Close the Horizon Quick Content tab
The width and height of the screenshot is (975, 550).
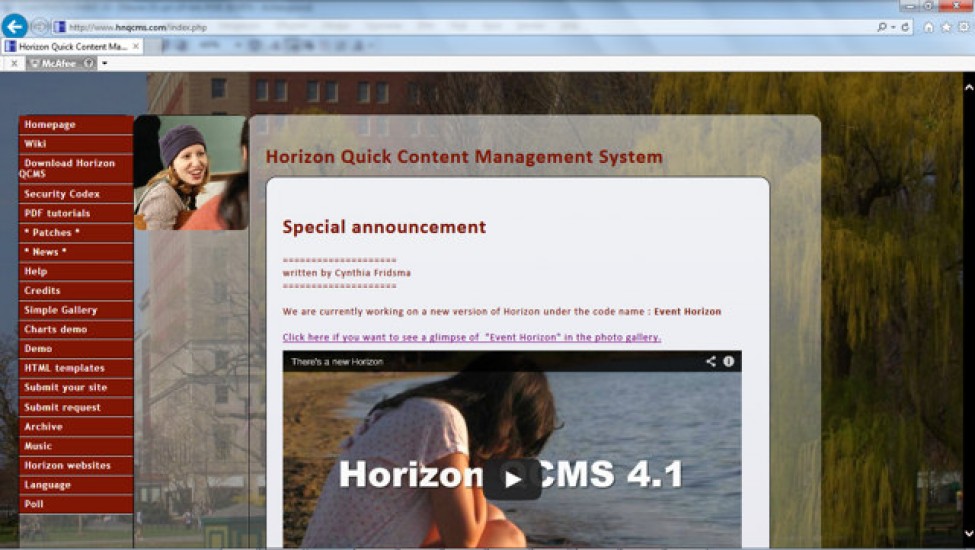point(136,46)
